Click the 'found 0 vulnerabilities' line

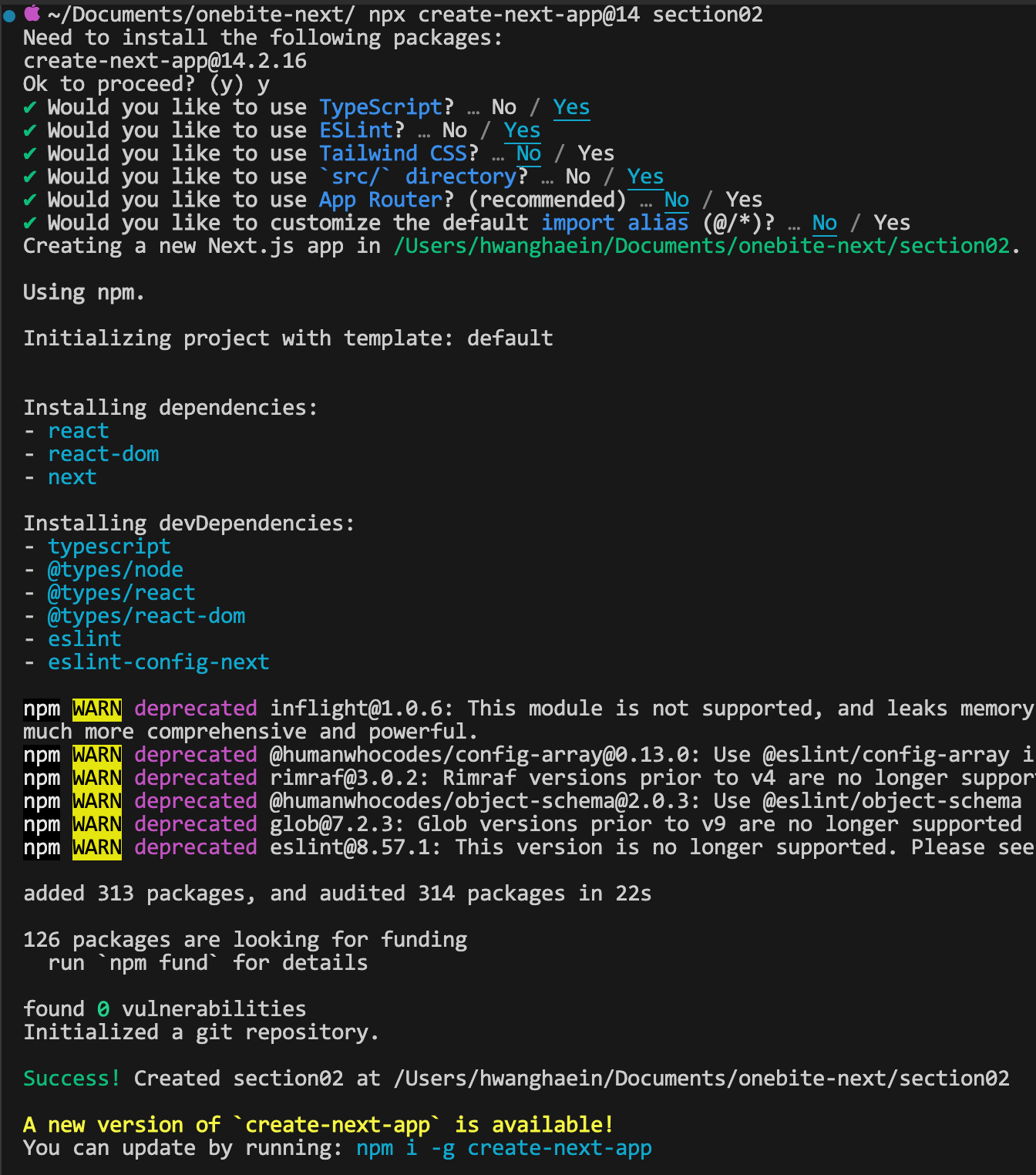point(165,1009)
